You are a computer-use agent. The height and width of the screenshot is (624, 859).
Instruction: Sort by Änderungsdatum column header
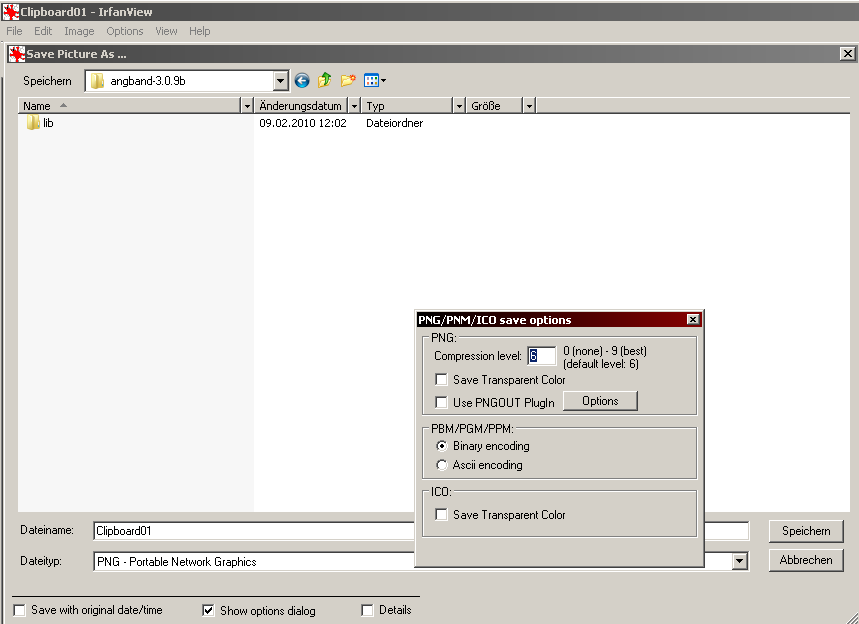tap(301, 105)
